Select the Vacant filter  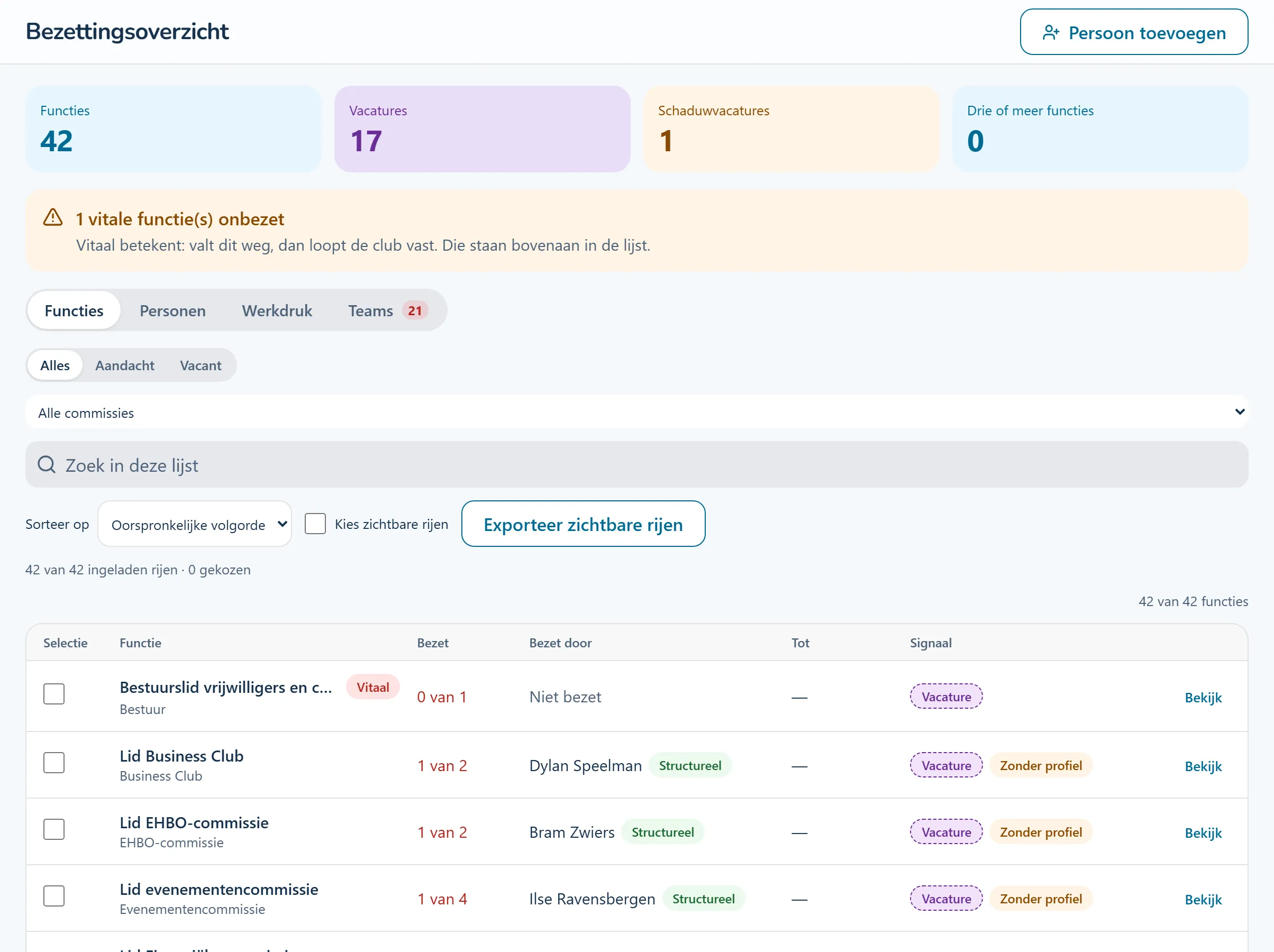pos(201,365)
